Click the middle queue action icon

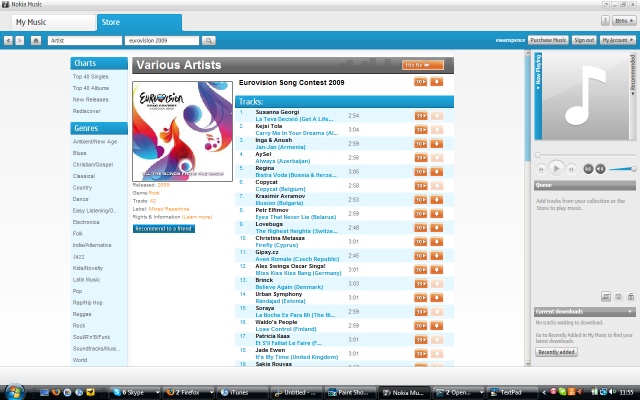(x=618, y=296)
